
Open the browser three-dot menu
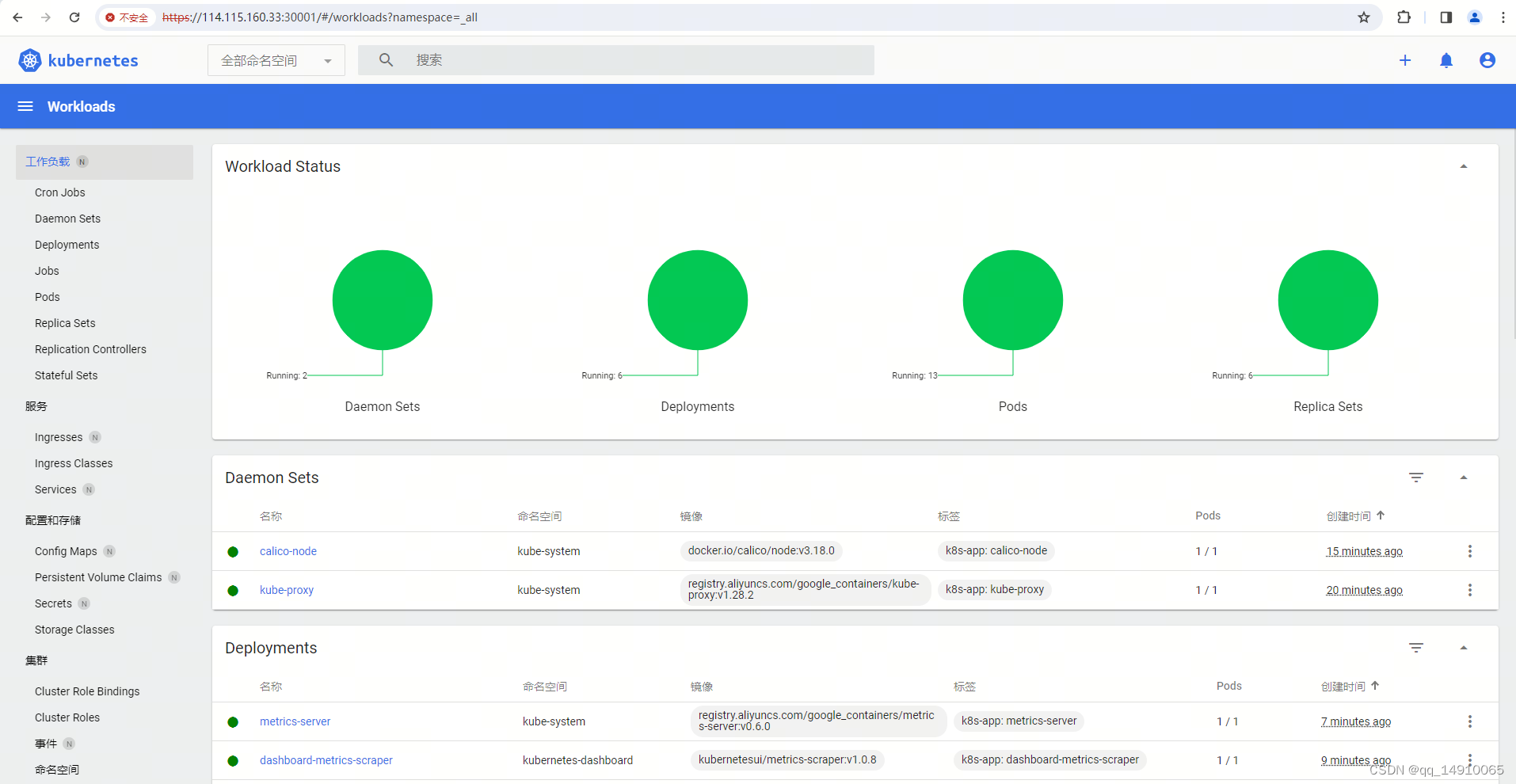pyautogui.click(x=1503, y=17)
